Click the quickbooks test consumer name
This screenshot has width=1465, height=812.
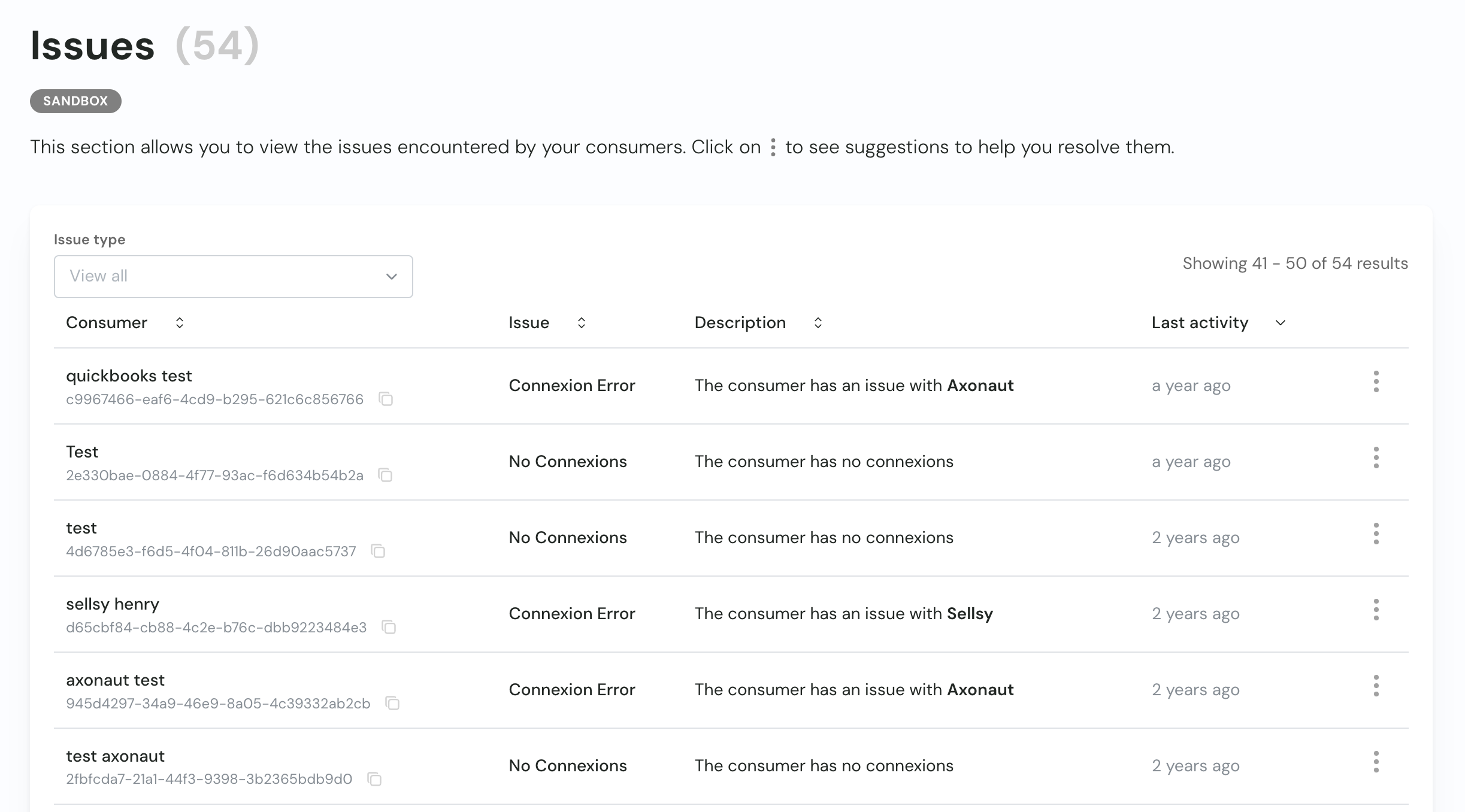click(x=129, y=375)
